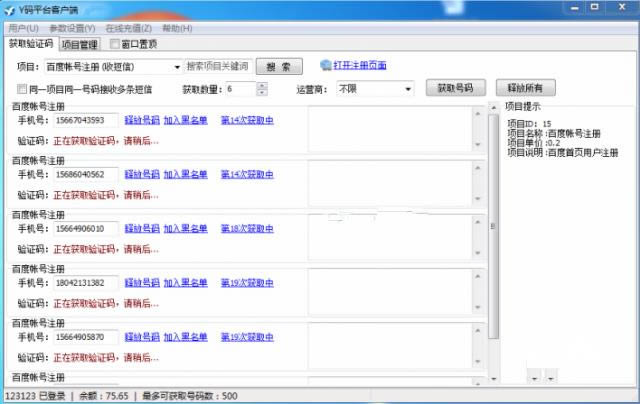Click down arrow on 获取数量 spinner

point(262,93)
